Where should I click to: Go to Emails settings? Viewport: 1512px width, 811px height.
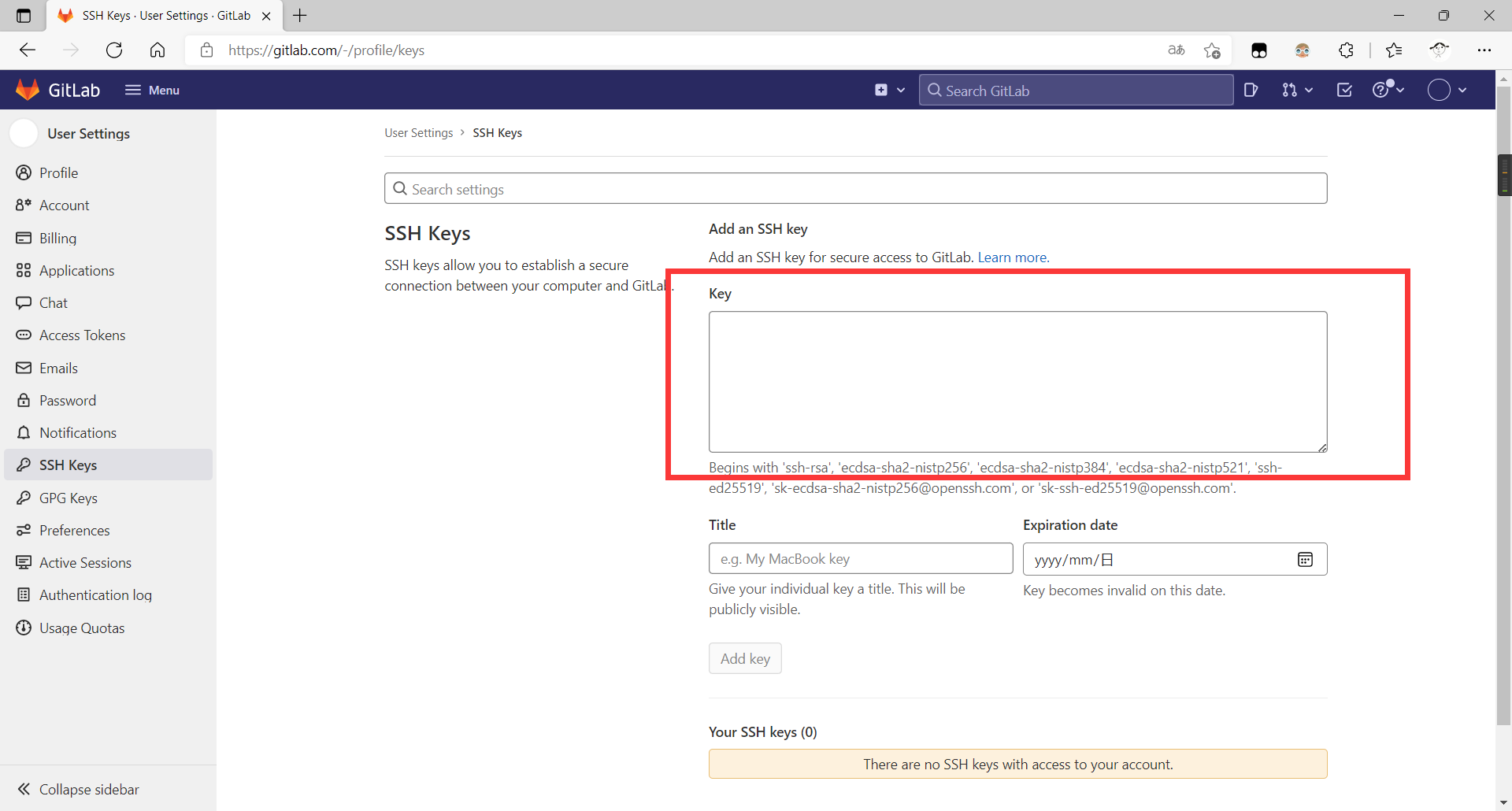[x=109, y=368]
